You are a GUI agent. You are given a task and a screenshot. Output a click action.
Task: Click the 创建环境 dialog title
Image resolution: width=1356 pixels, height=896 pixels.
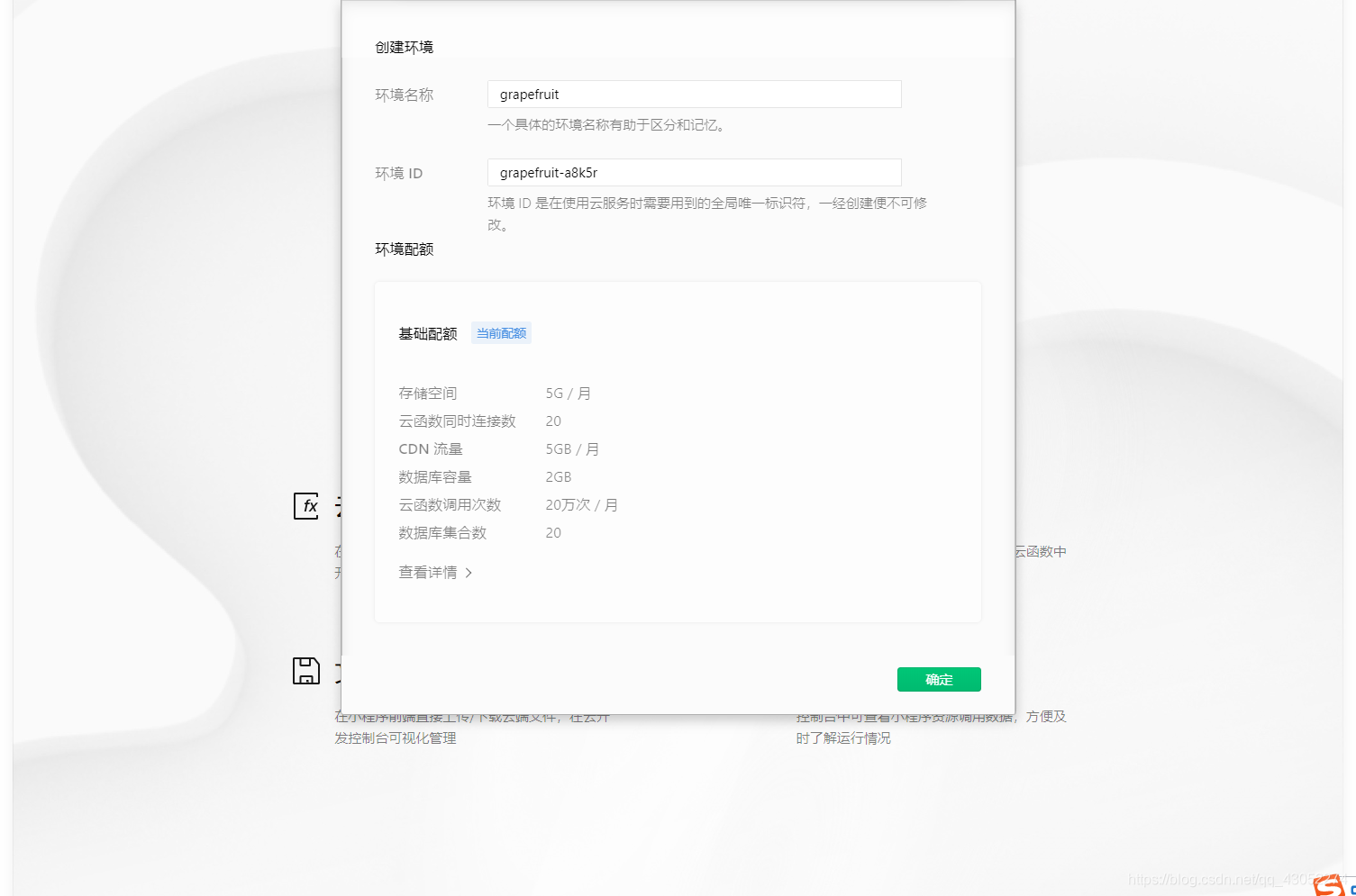click(405, 47)
